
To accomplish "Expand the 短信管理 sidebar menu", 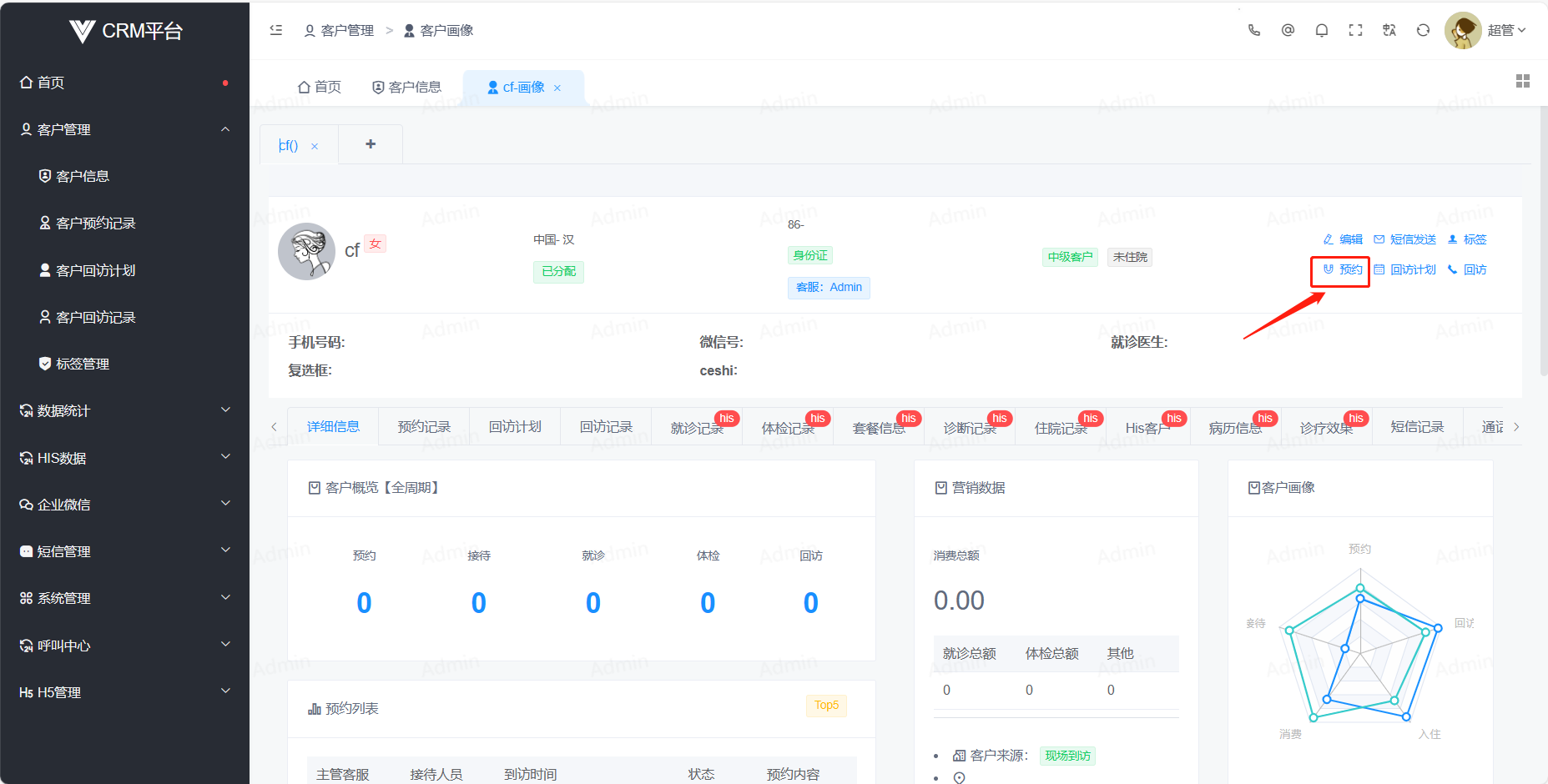I will 125,551.
